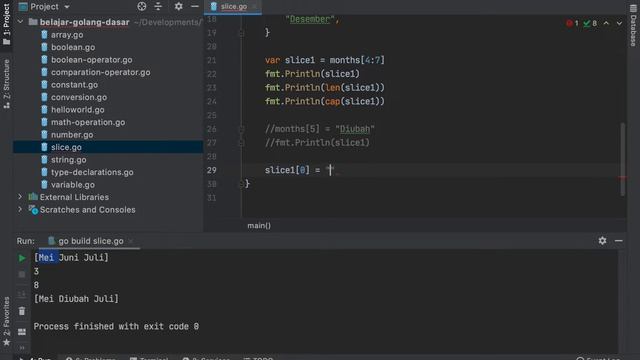Open Project panel settings gear
640x360 pixels.
click(178, 6)
